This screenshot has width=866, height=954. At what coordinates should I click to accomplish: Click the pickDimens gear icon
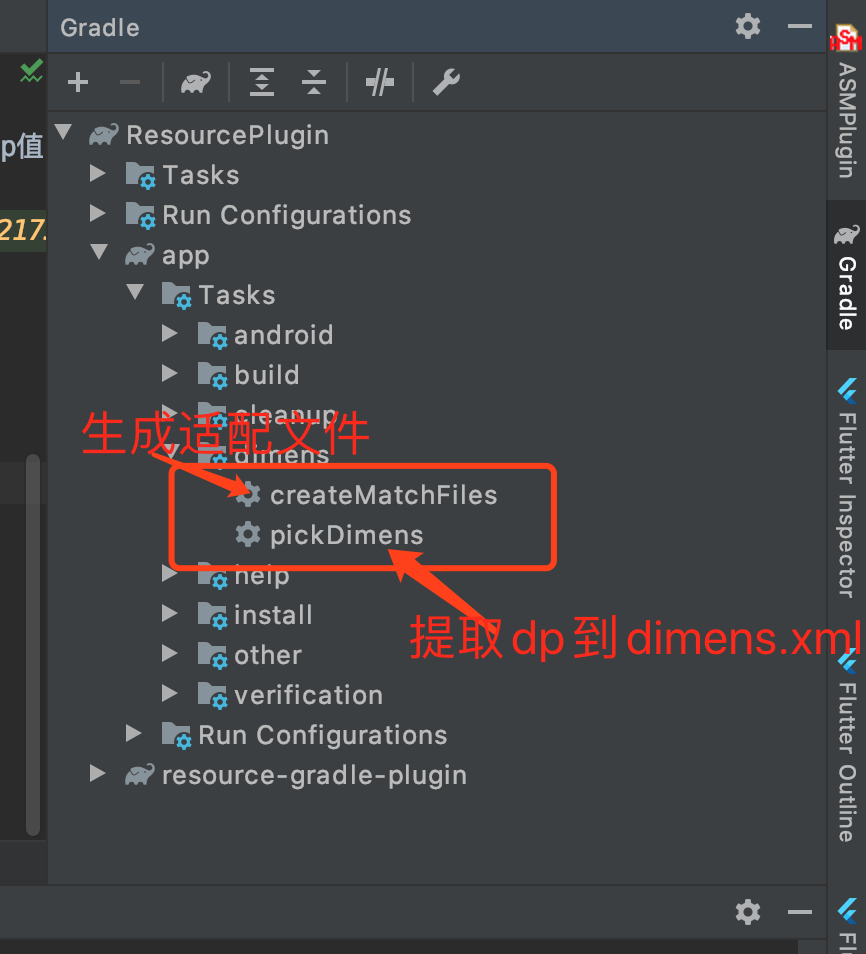[x=248, y=534]
